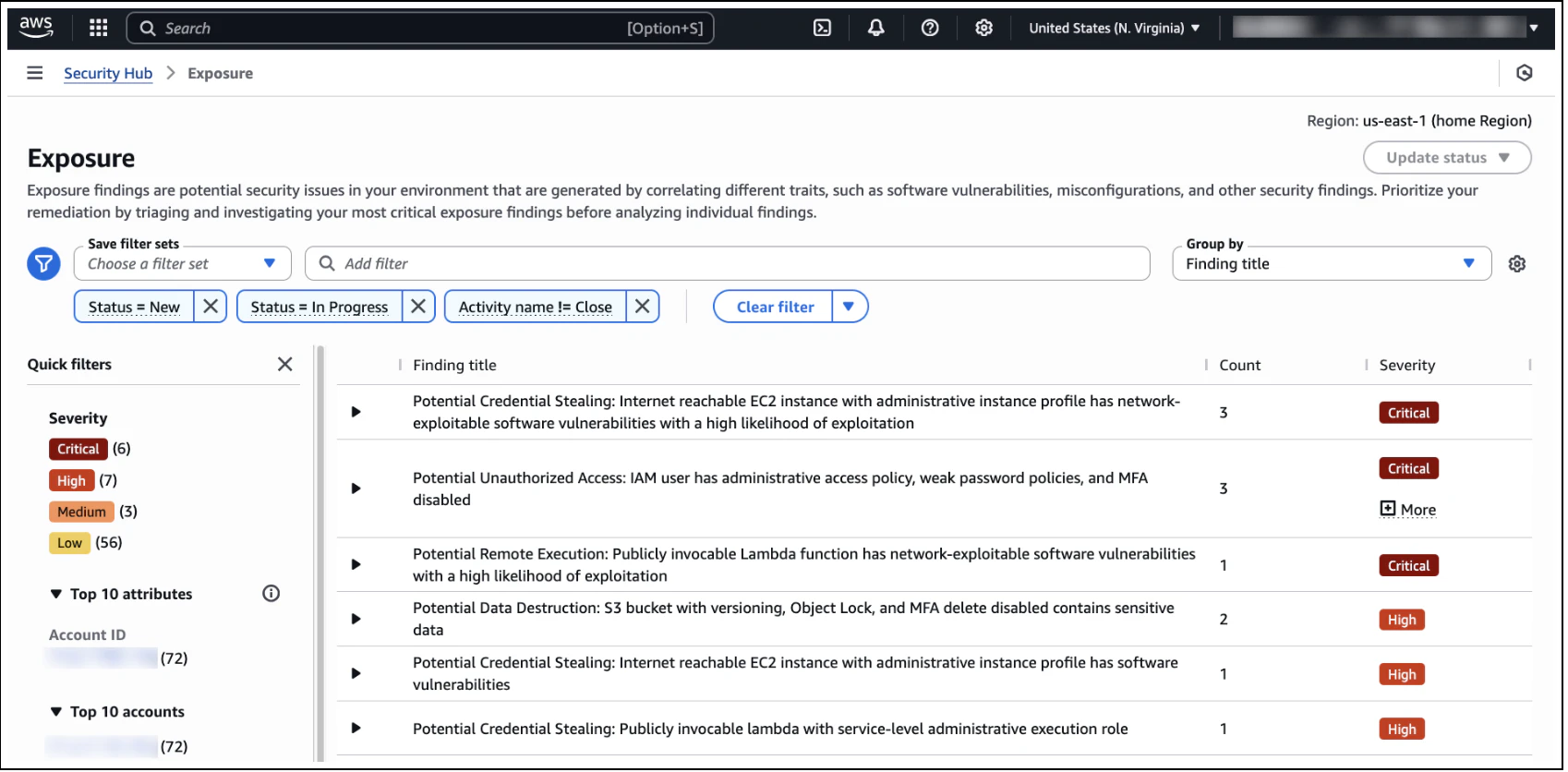This screenshot has width=1568, height=772.
Task: Click the More expand icon in Severity column
Action: (1389, 510)
